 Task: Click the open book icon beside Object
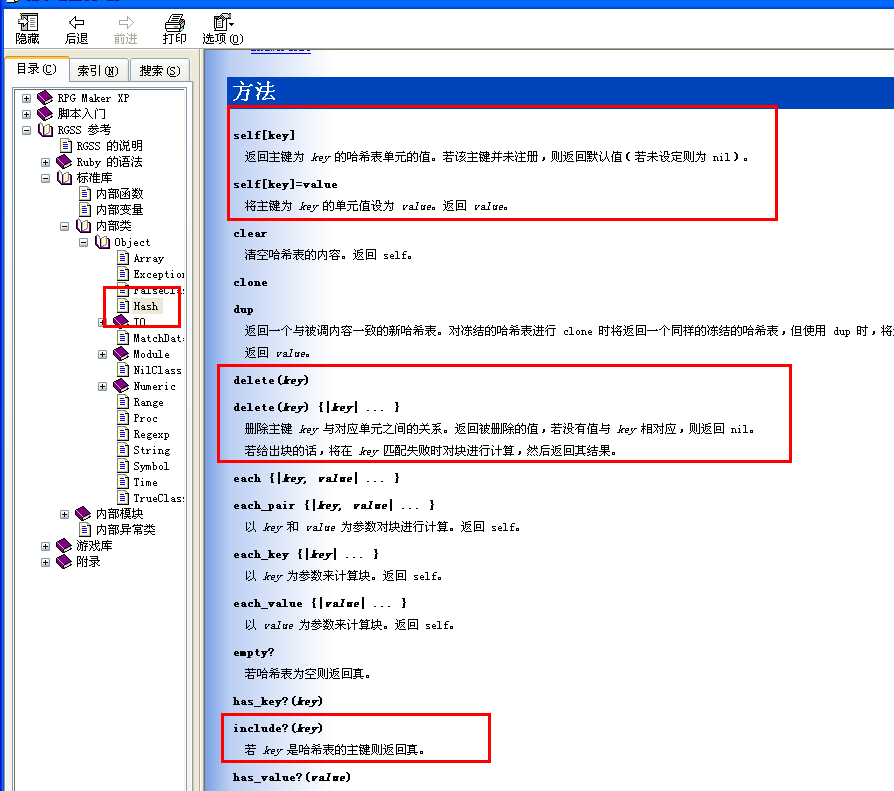tap(103, 242)
